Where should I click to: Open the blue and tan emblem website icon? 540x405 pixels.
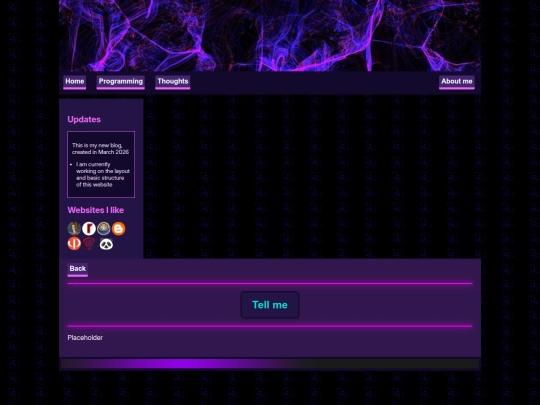pyautogui.click(x=104, y=229)
